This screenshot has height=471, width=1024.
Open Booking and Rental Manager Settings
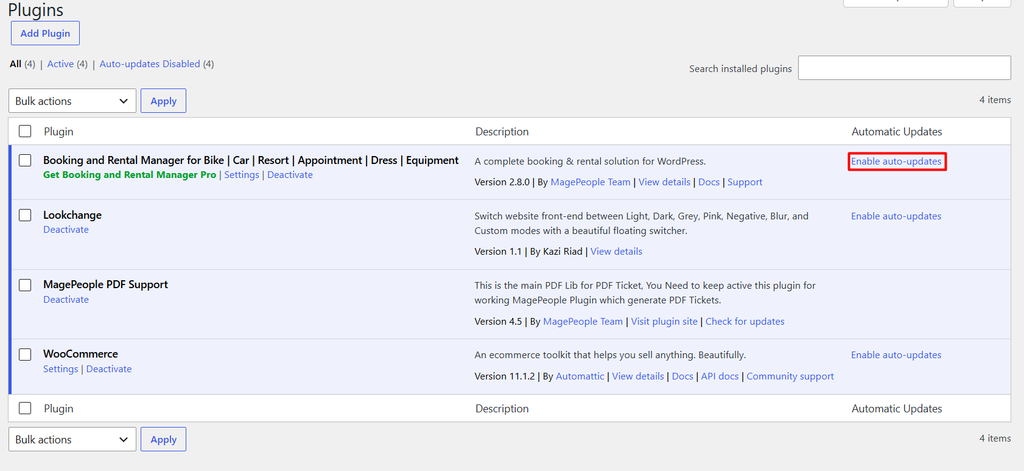242,175
